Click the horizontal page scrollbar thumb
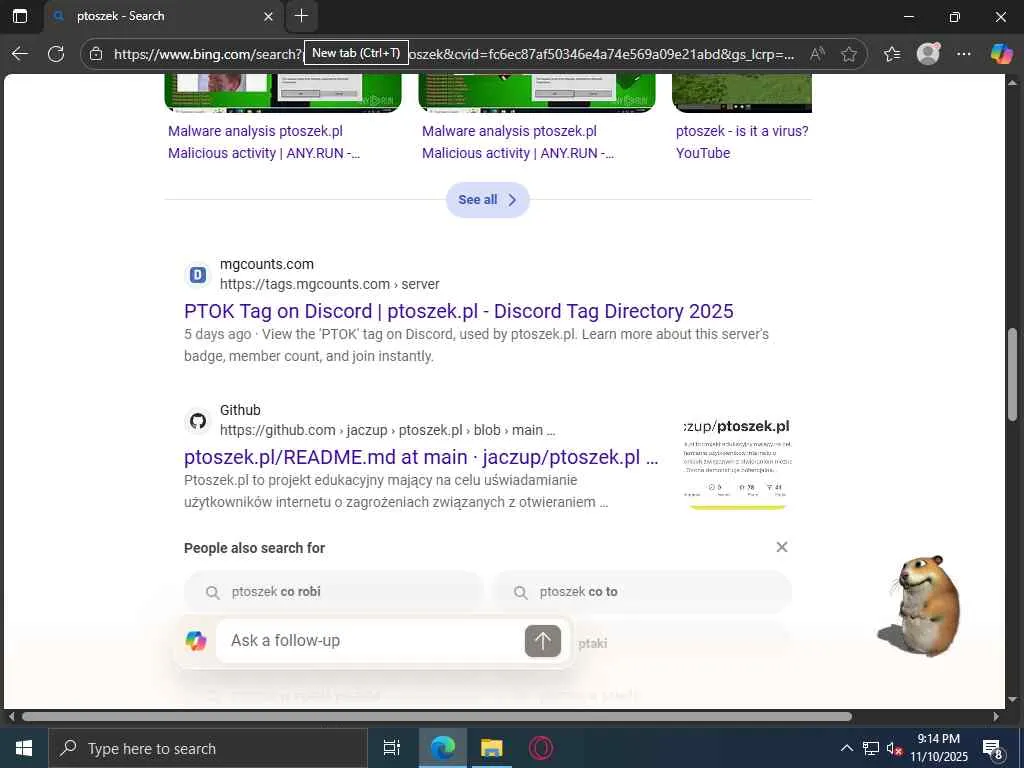 (436, 716)
